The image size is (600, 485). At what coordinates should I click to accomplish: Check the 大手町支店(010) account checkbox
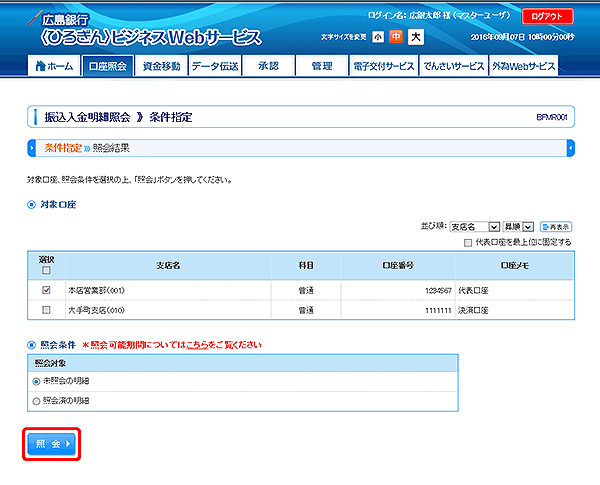[x=46, y=310]
